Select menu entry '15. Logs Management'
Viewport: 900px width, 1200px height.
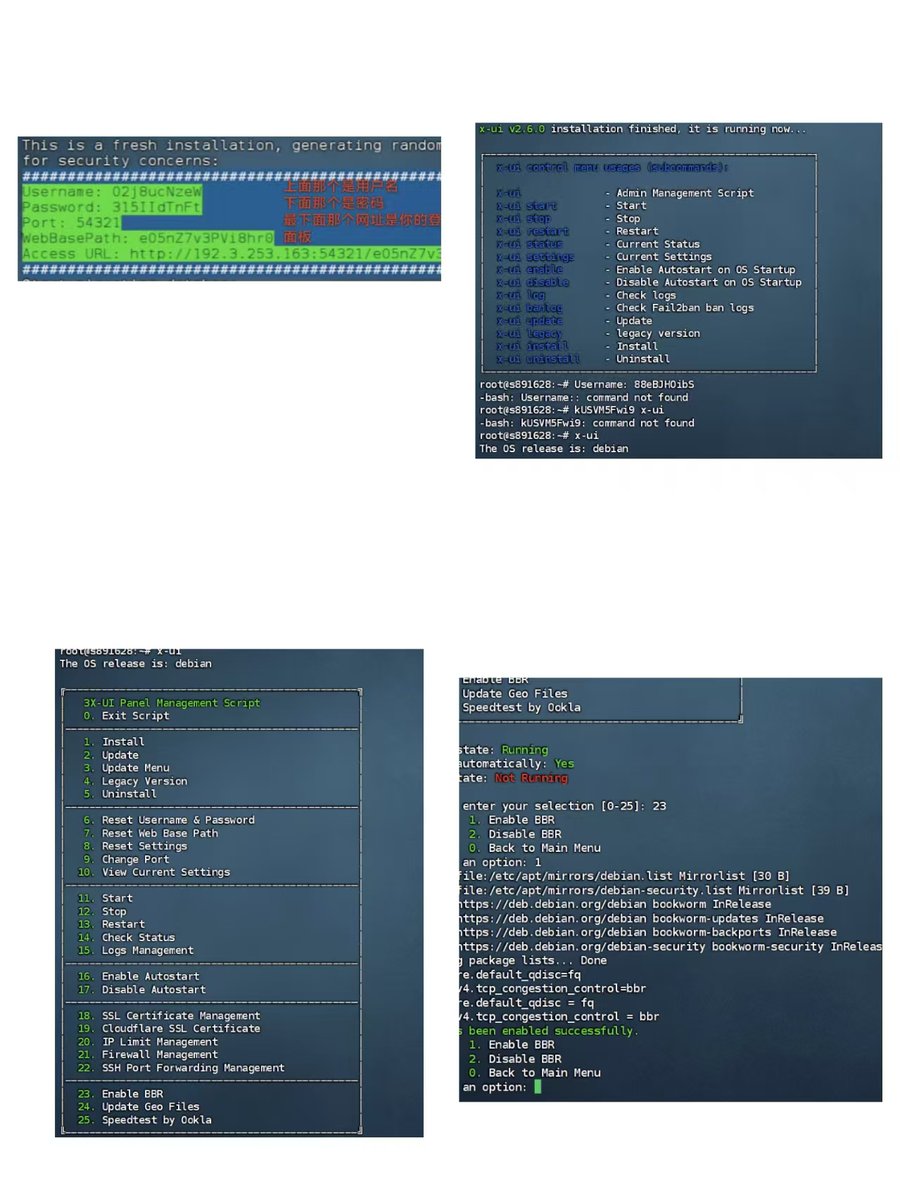[x=136, y=950]
